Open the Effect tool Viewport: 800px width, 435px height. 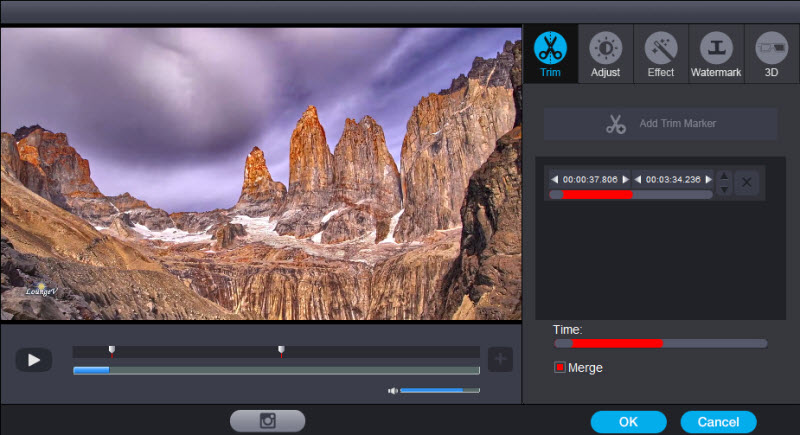660,54
